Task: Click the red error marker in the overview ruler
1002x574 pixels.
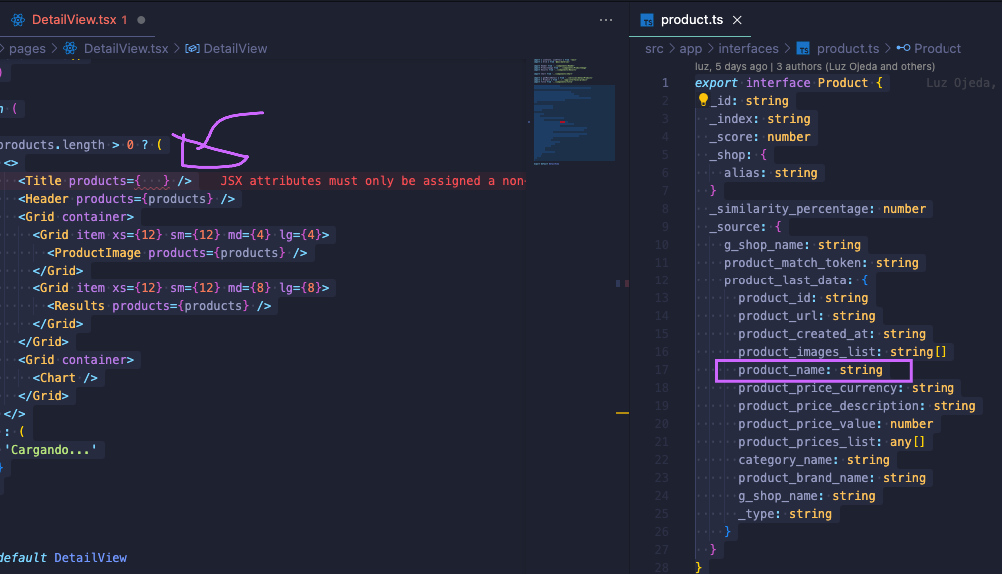Action: pyautogui.click(x=626, y=283)
